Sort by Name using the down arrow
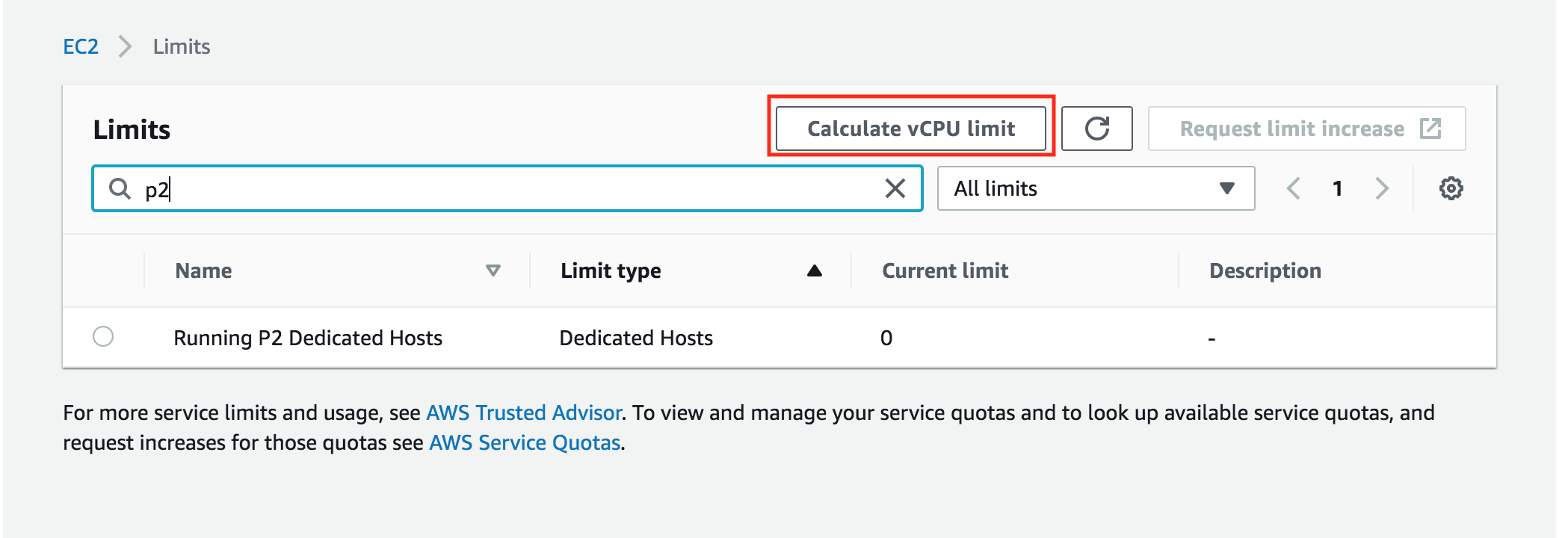The width and height of the screenshot is (1568, 538). coord(493,270)
